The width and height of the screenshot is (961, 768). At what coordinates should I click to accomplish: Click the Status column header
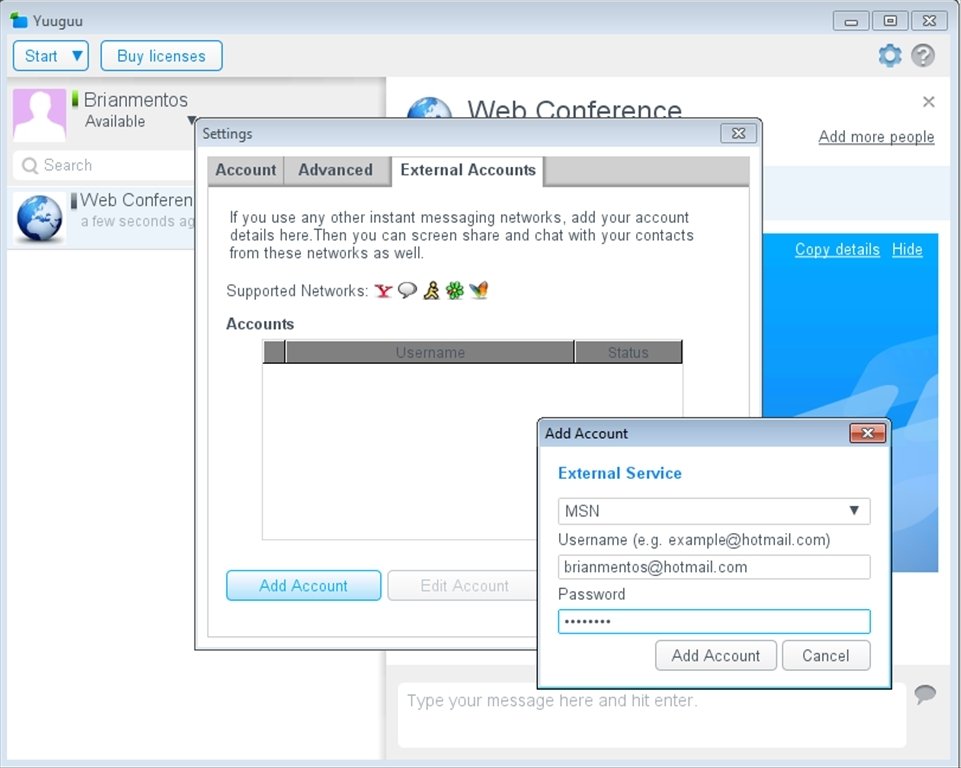(x=628, y=352)
